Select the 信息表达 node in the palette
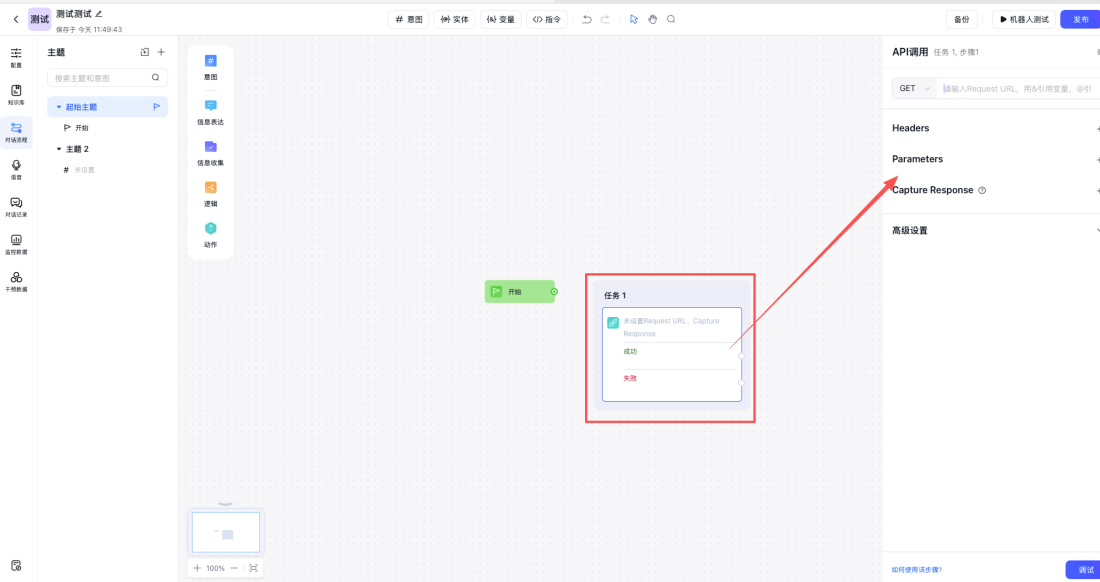The height and width of the screenshot is (582, 1100). [x=210, y=110]
